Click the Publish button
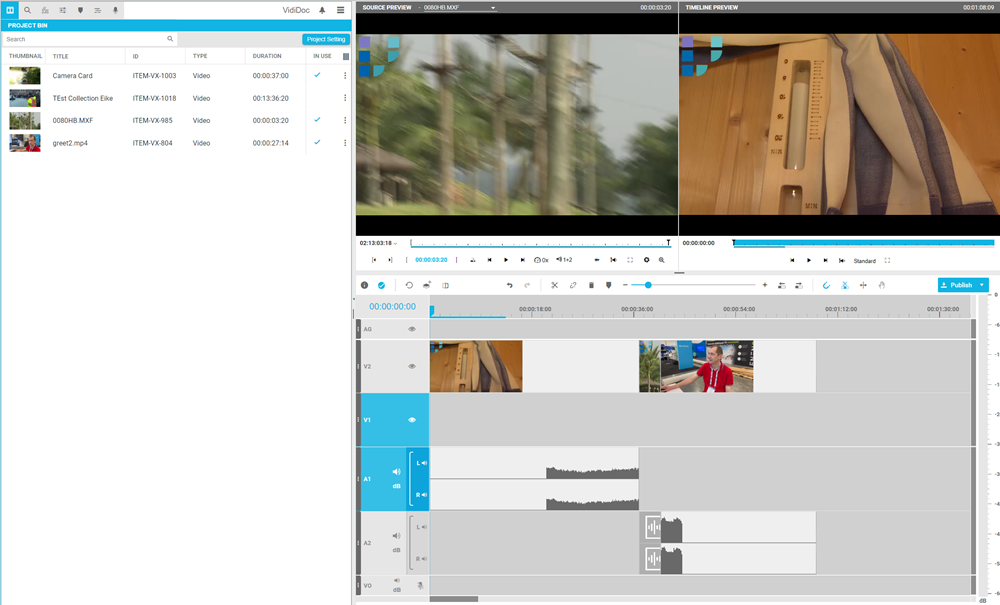This screenshot has width=1000, height=605. click(x=958, y=285)
